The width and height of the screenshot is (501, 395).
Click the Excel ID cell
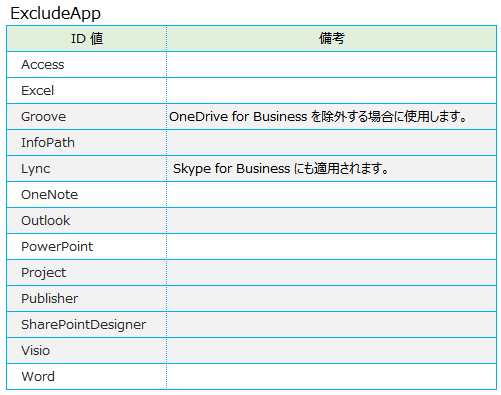point(87,91)
